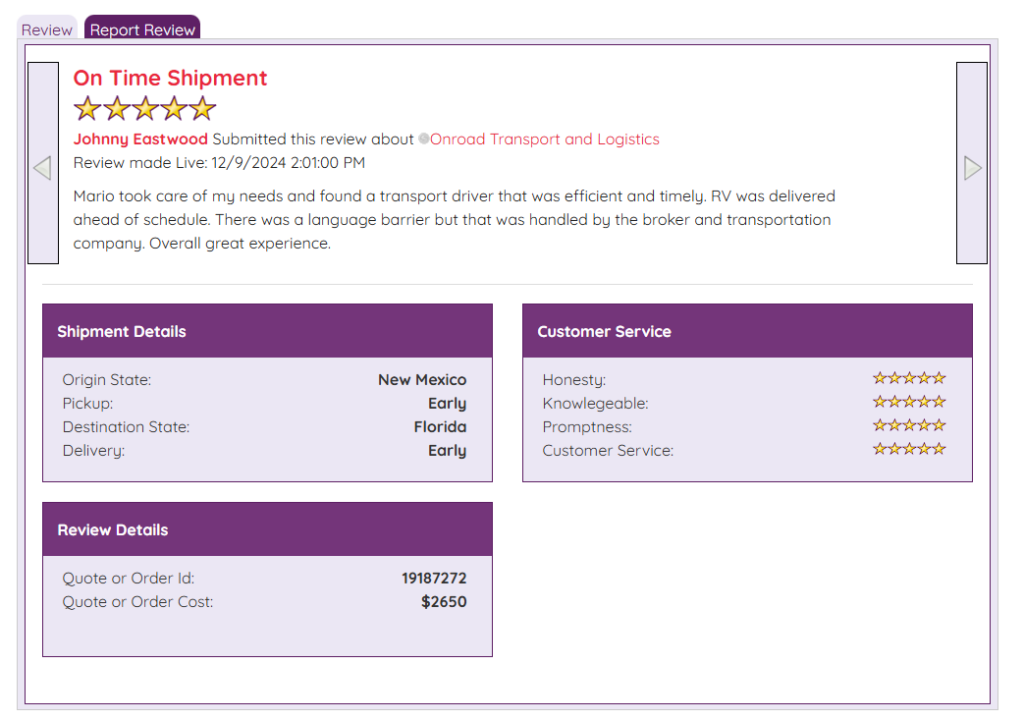Click the Review Details header
The image size is (1024, 720).
(x=113, y=530)
